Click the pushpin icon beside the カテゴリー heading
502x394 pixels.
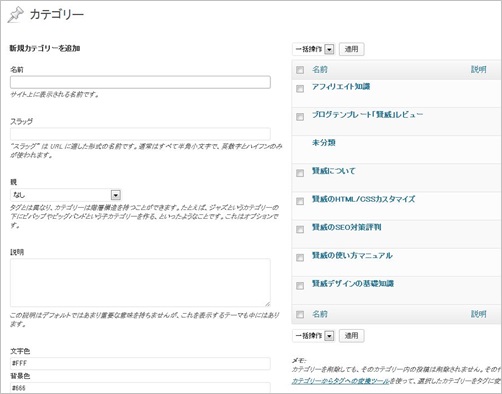tap(15, 15)
